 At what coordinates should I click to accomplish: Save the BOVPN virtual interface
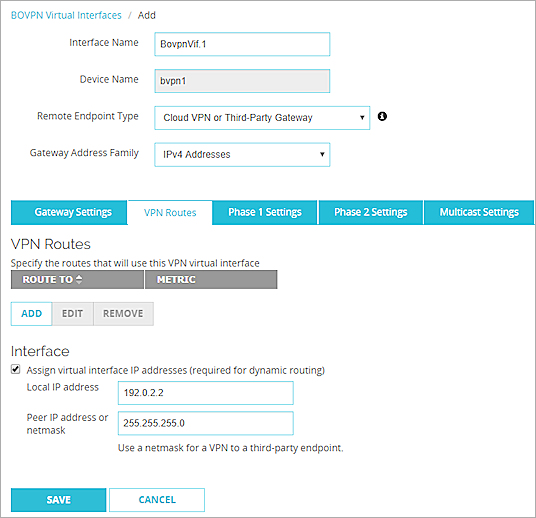point(58,500)
